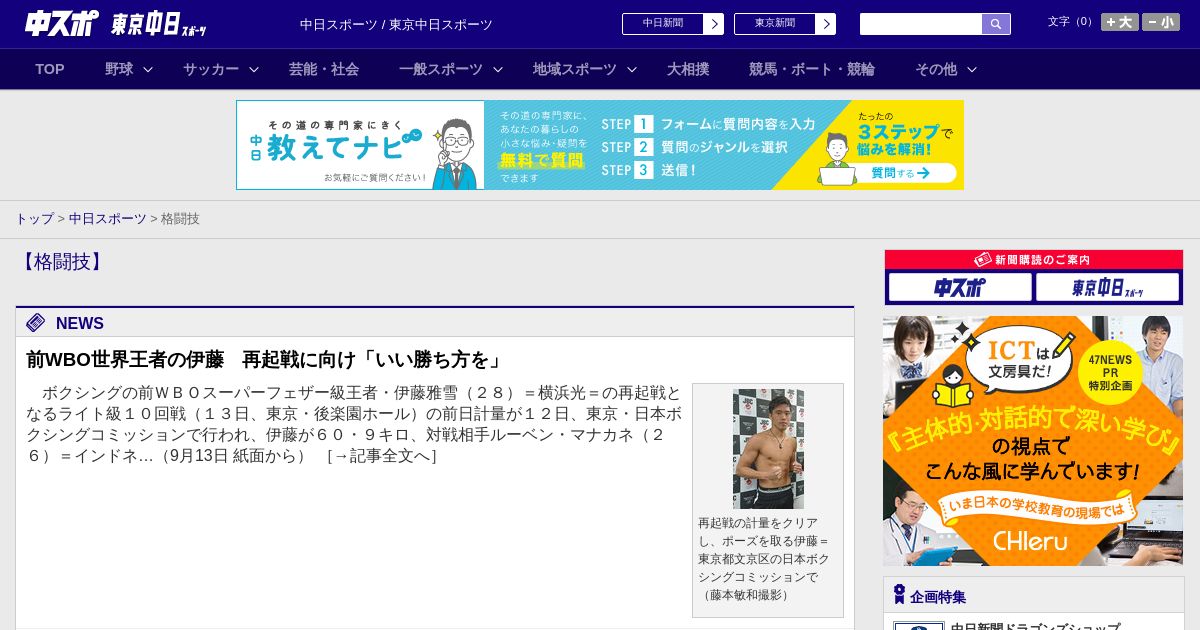1200x630 pixels.
Task: Open headline 前WBO世界王者の伊藤 article
Action: (265, 359)
